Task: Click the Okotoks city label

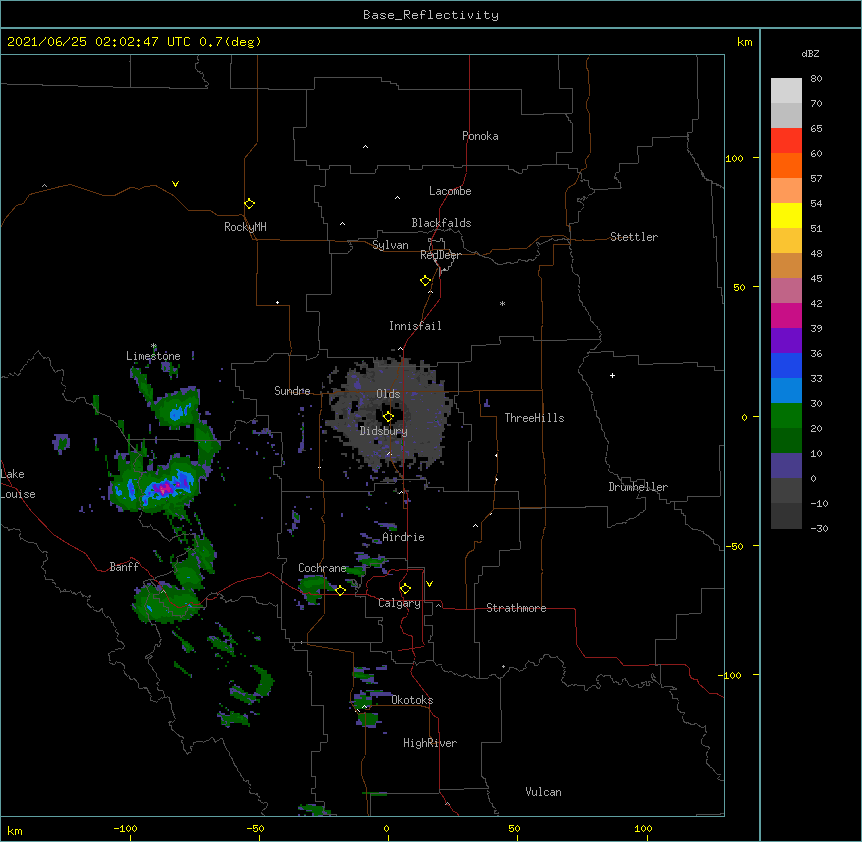Action: pyautogui.click(x=412, y=700)
